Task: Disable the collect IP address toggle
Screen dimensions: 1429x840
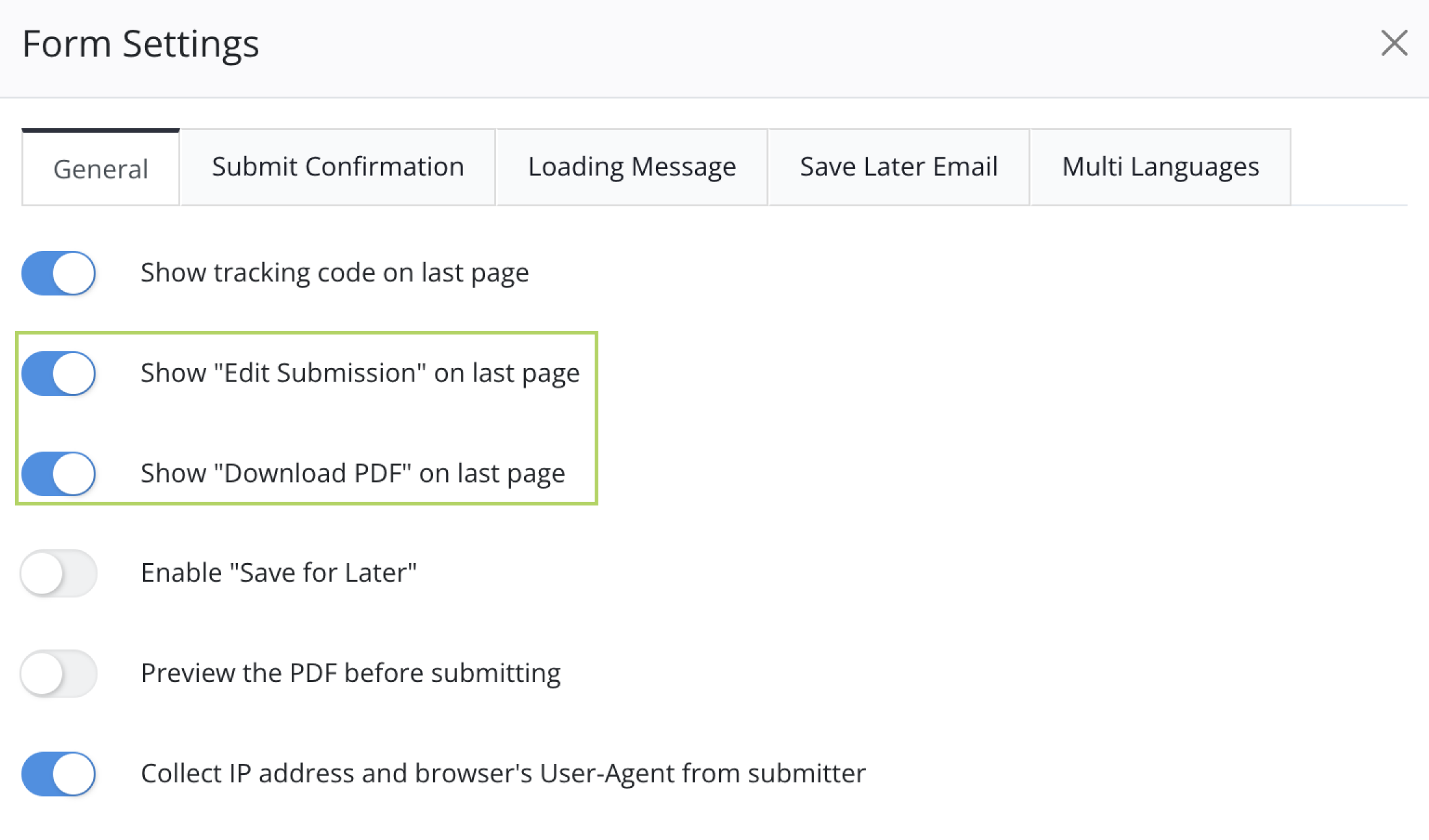Action: (x=59, y=774)
